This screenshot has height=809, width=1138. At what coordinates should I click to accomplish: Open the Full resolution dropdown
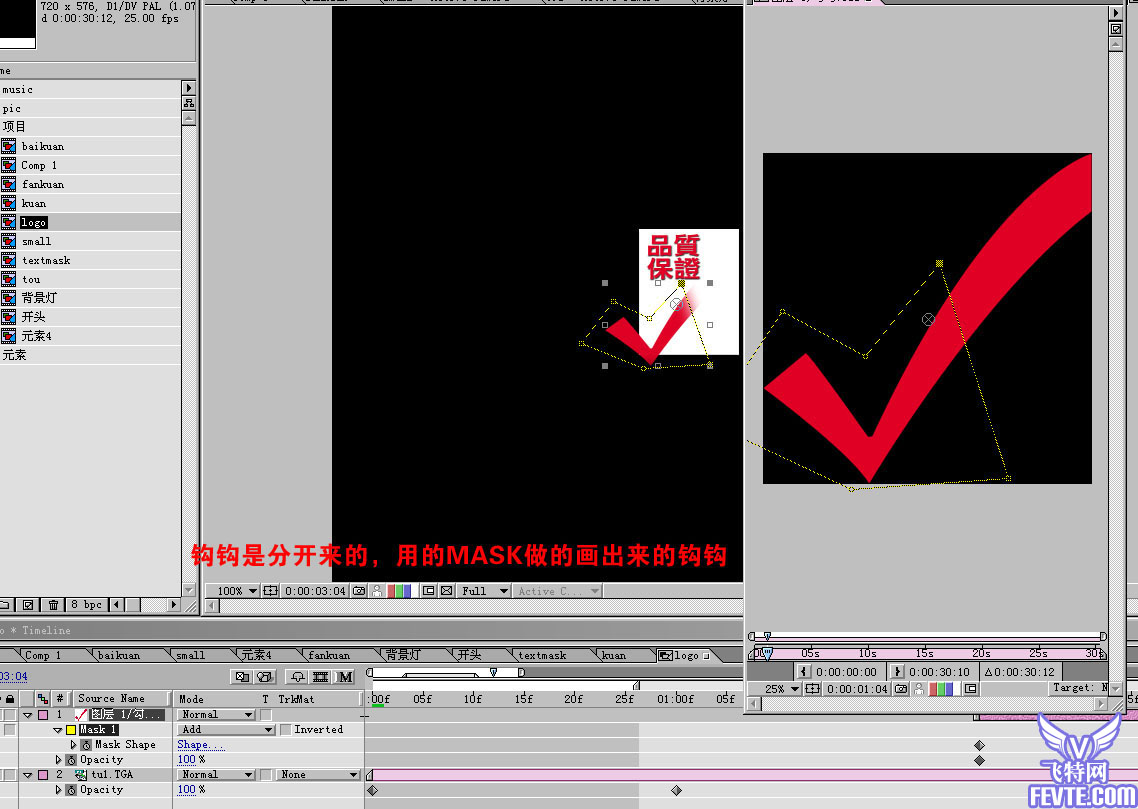(x=483, y=591)
